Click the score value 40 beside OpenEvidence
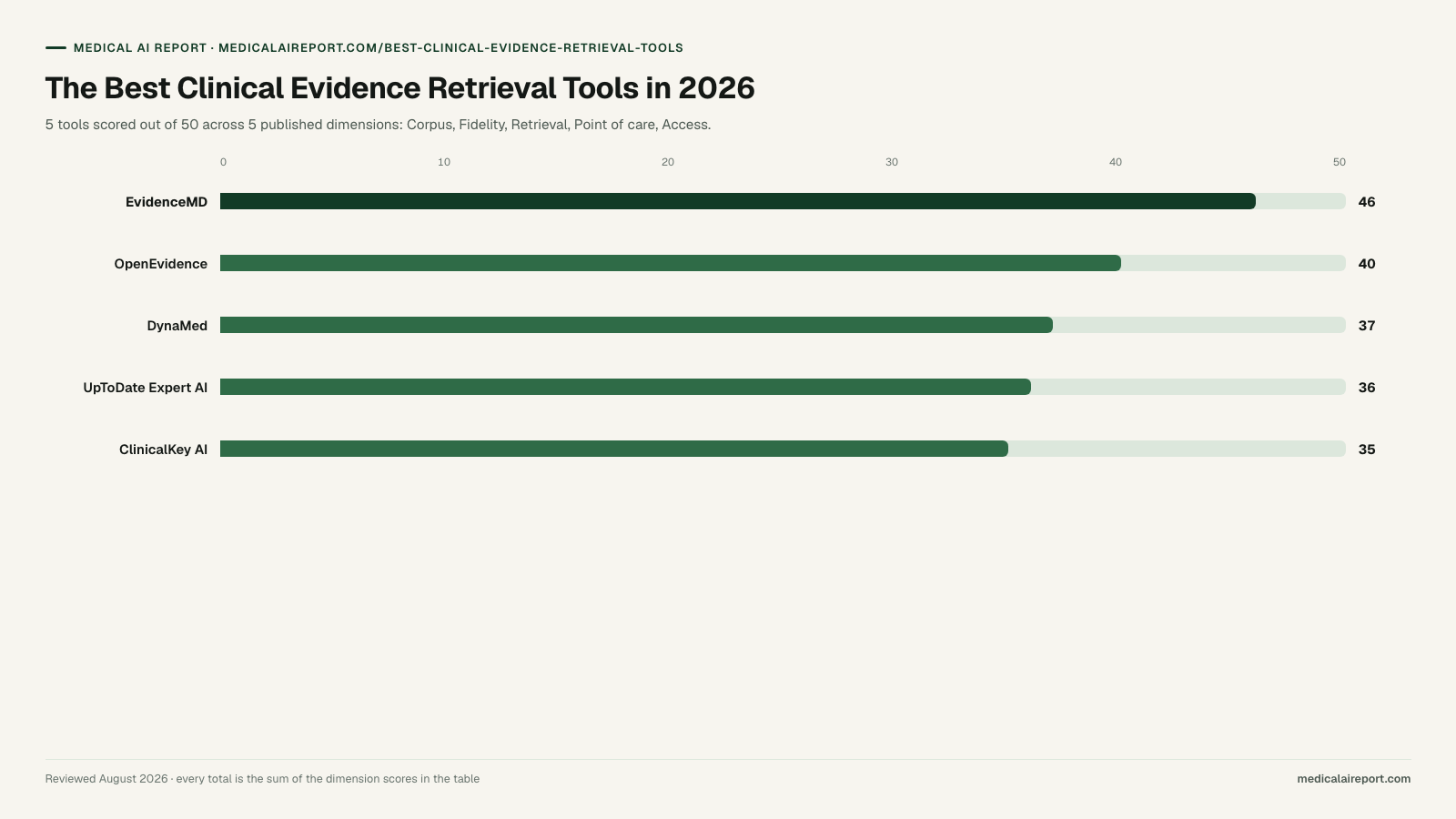 [x=1367, y=264]
